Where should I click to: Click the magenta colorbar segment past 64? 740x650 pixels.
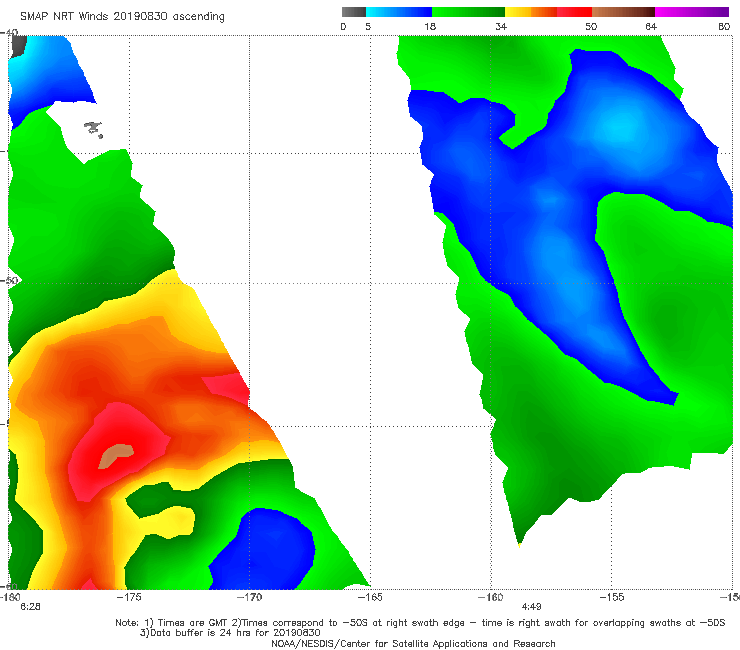(692, 12)
